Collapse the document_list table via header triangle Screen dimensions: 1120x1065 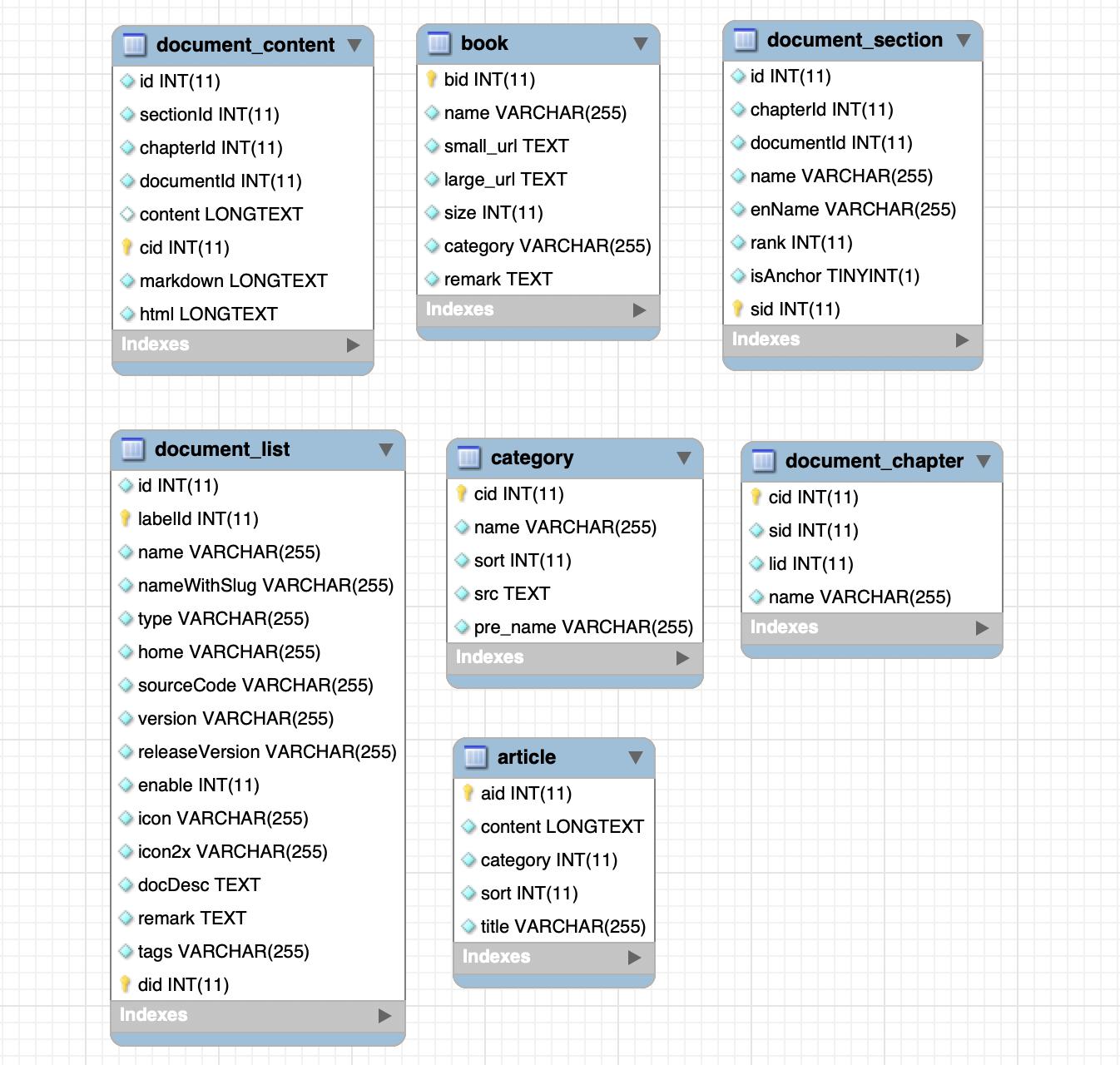click(386, 449)
